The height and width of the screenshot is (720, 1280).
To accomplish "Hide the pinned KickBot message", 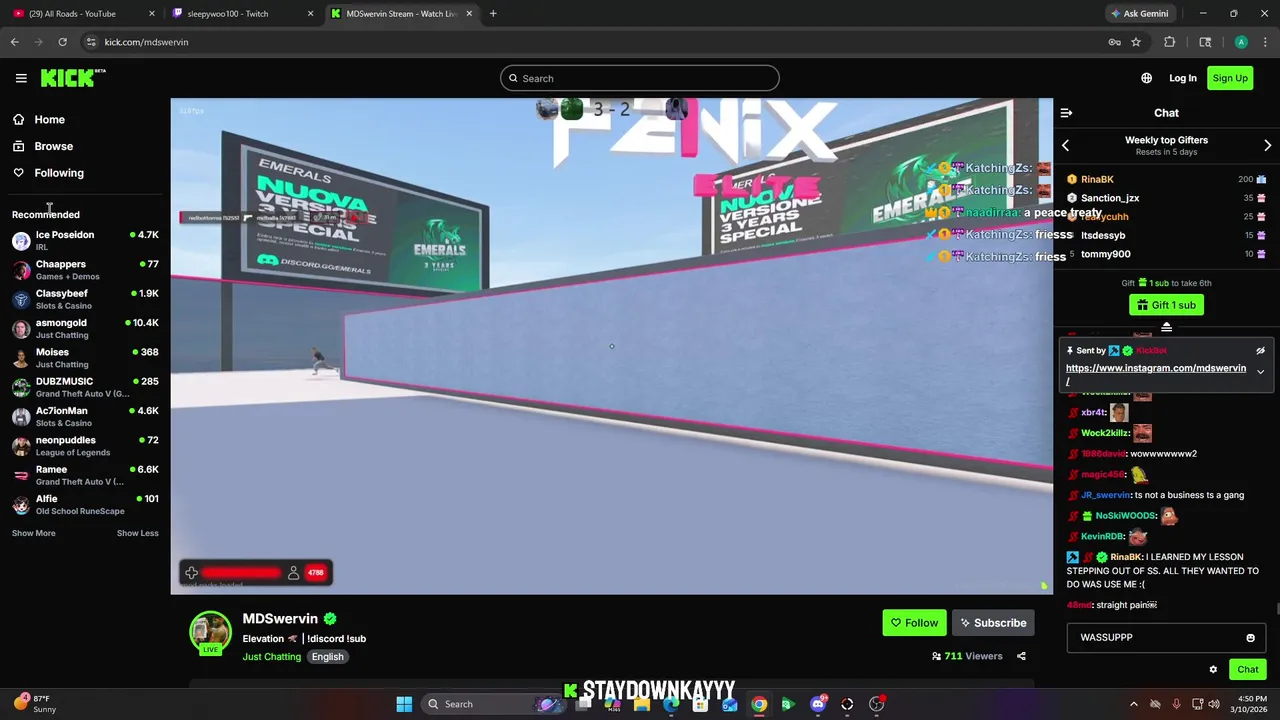I will click(1260, 351).
